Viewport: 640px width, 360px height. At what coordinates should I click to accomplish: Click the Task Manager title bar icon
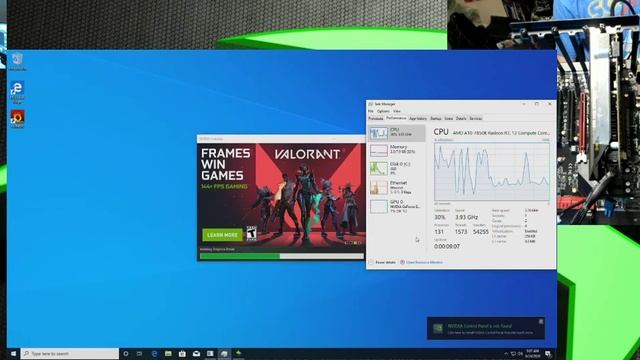click(371, 104)
